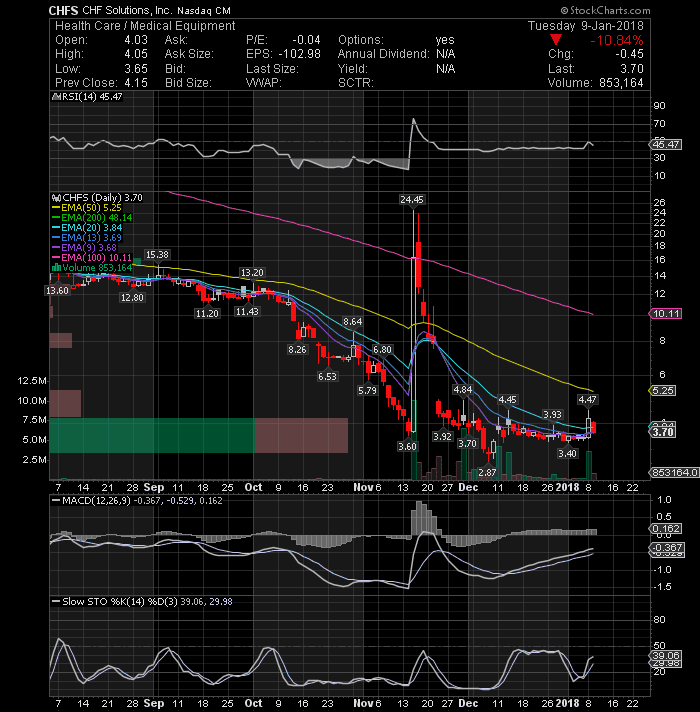Click the 3.40 low price label

567,454
